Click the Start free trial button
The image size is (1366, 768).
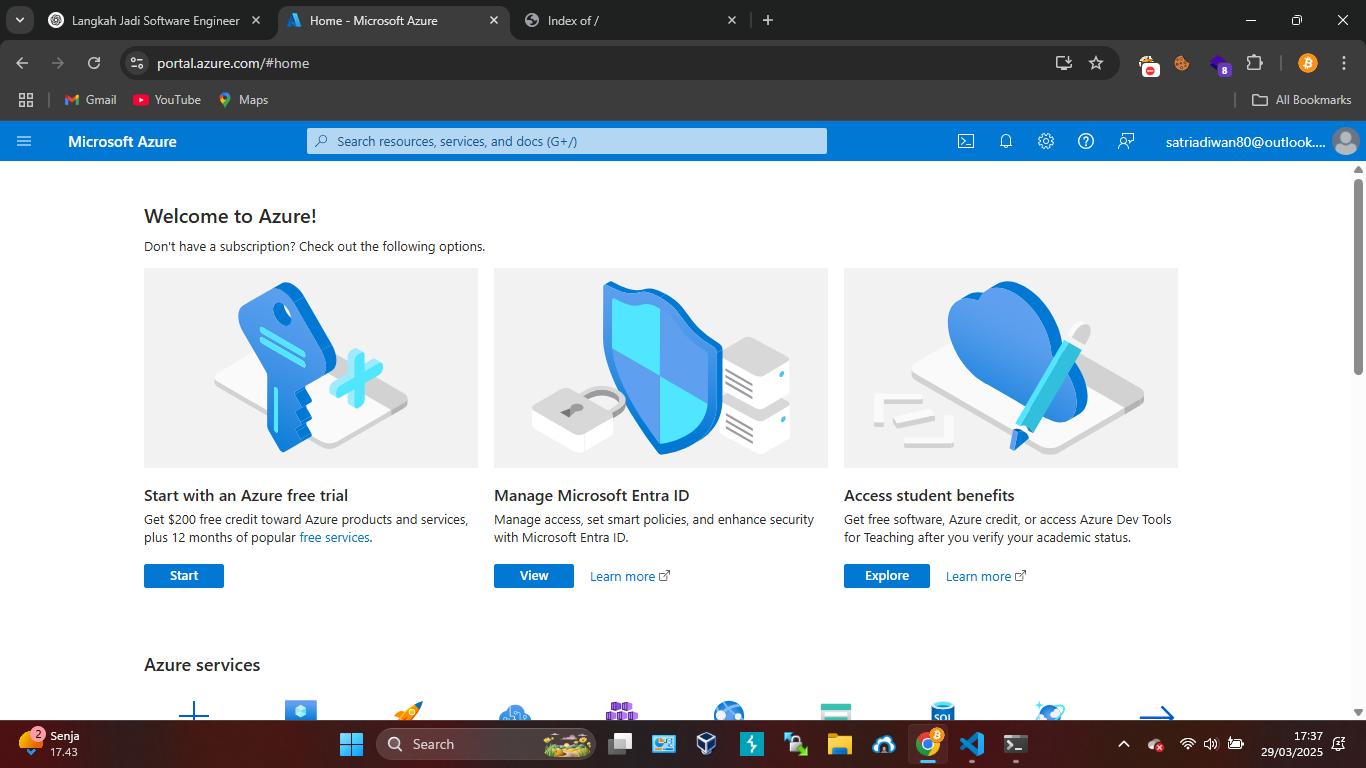tap(184, 576)
